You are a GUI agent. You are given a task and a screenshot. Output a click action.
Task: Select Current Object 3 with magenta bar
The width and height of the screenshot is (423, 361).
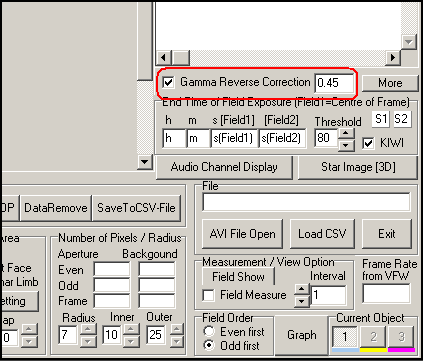coord(401,337)
